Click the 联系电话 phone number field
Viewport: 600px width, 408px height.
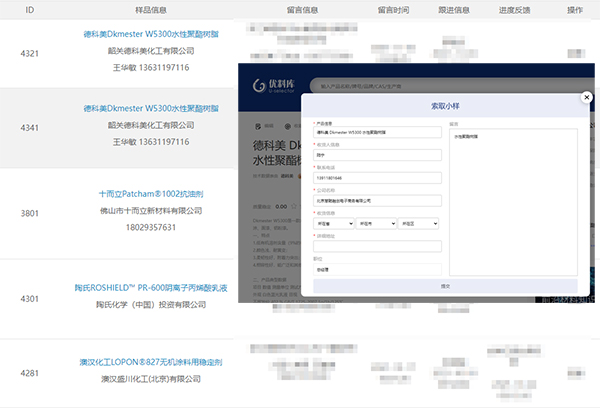pyautogui.click(x=377, y=178)
